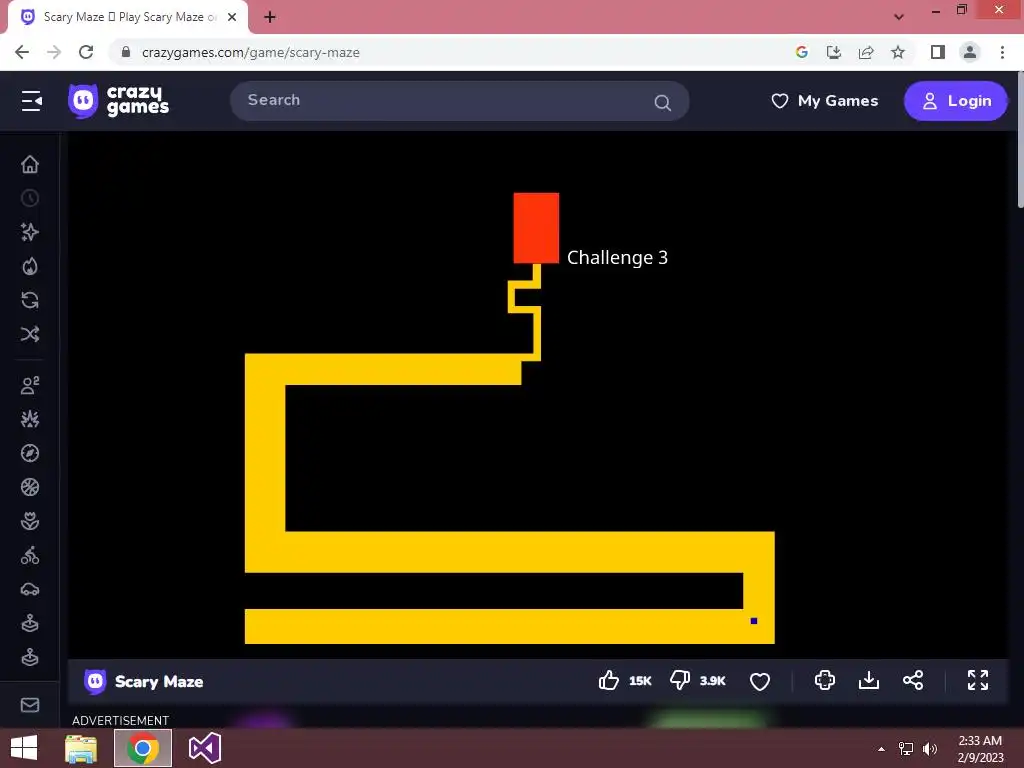Click the blue dot in the maze

754,621
